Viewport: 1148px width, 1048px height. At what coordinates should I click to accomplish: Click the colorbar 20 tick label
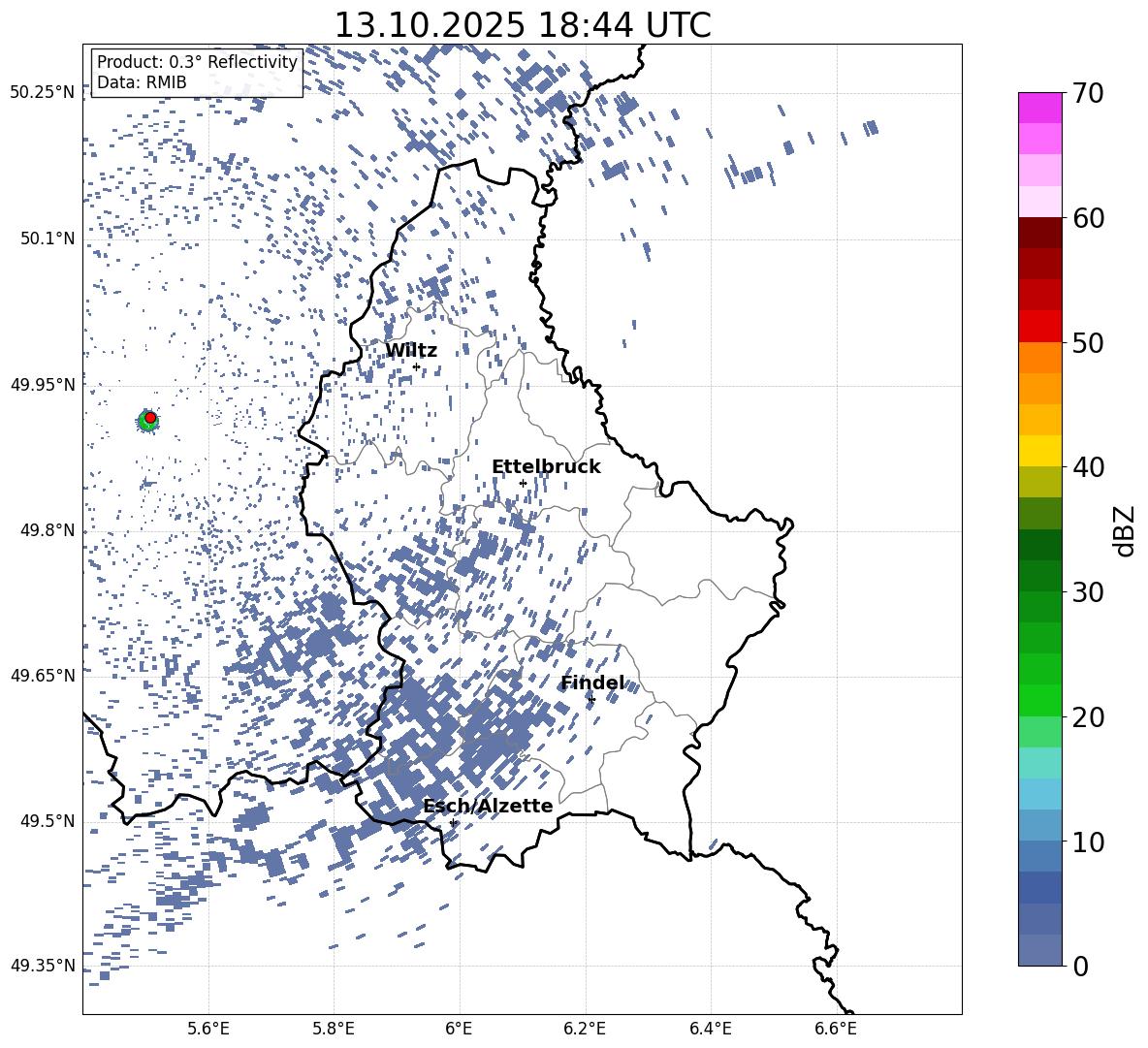click(x=1089, y=717)
